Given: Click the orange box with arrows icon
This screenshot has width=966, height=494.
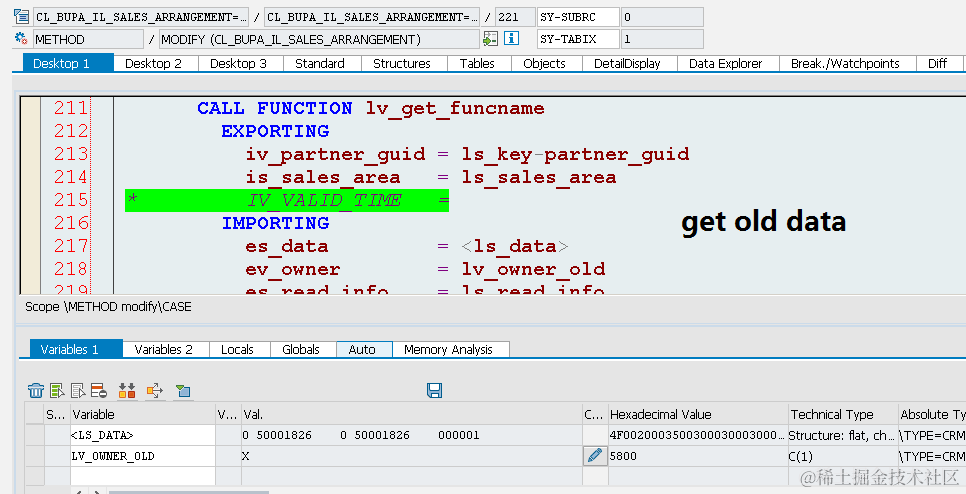Looking at the screenshot, I should tap(155, 390).
